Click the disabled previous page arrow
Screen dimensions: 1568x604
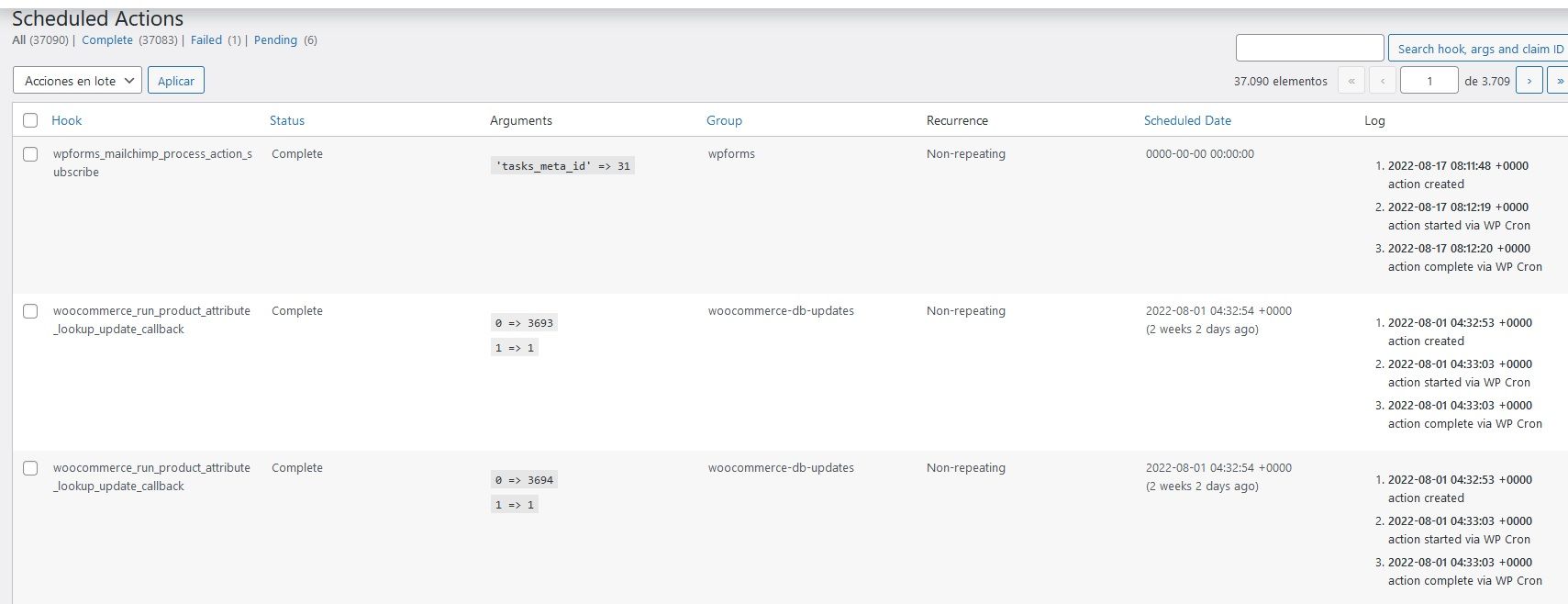1383,81
